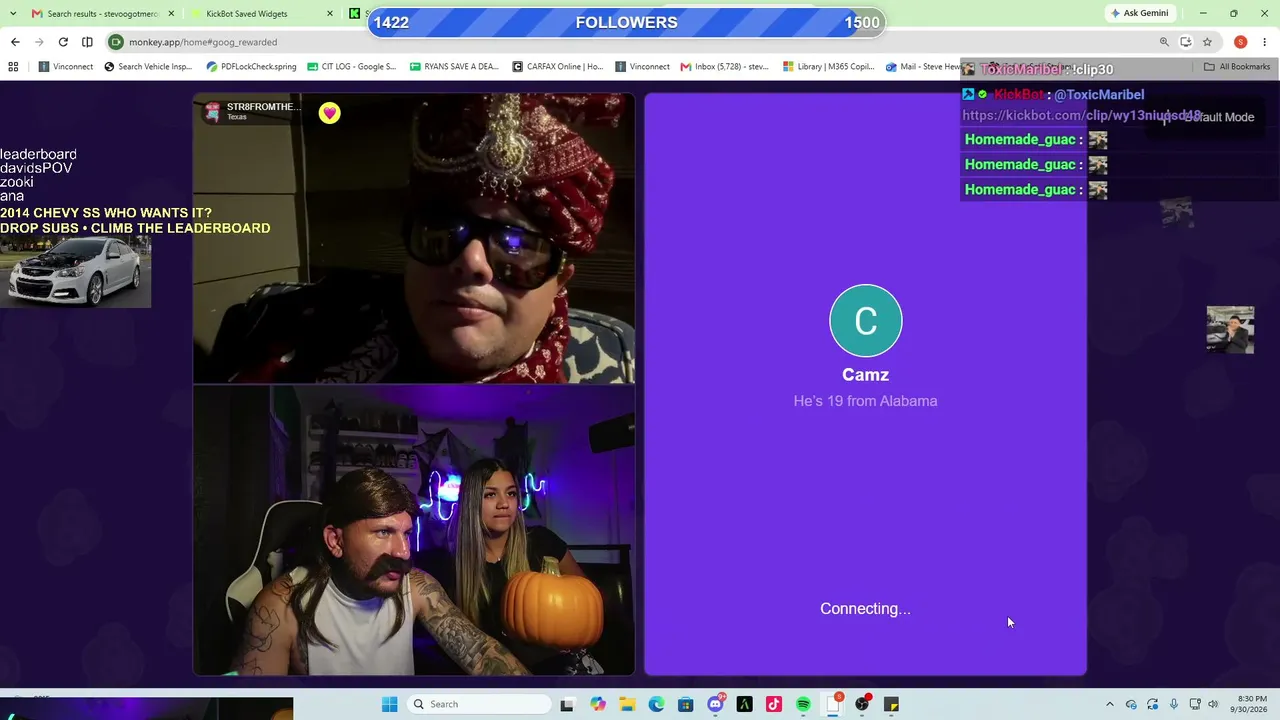Open the Search Vehicle Insp bookmark

(x=148, y=67)
